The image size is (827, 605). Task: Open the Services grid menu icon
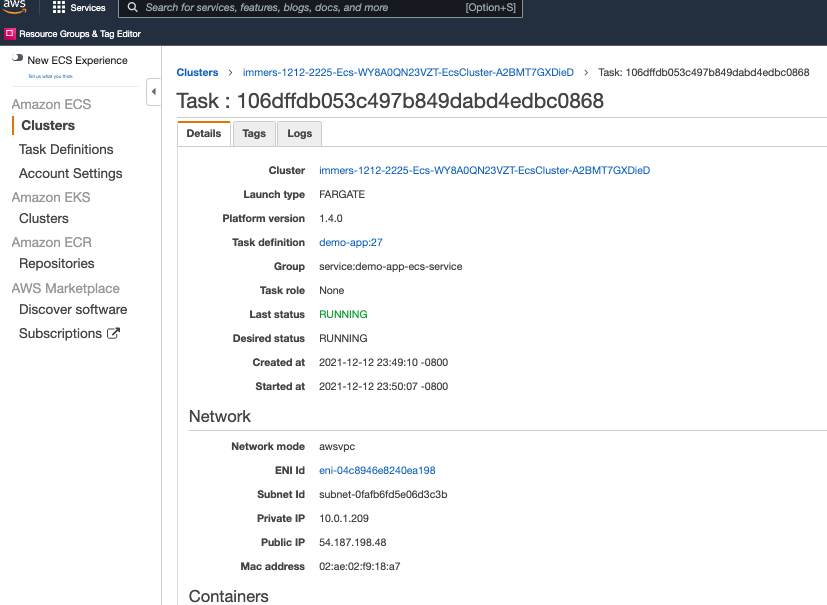pyautogui.click(x=59, y=7)
